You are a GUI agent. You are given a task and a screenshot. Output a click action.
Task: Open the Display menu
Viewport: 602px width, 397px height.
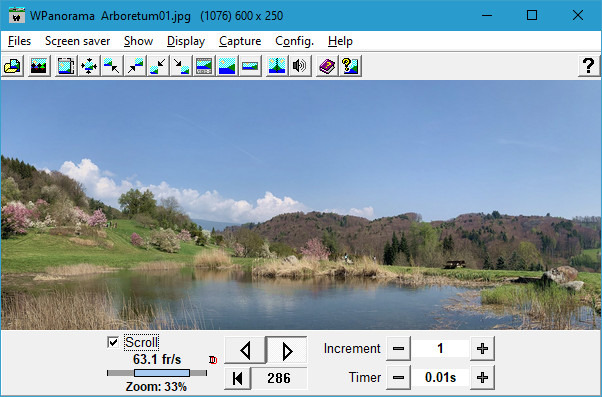[x=186, y=41]
